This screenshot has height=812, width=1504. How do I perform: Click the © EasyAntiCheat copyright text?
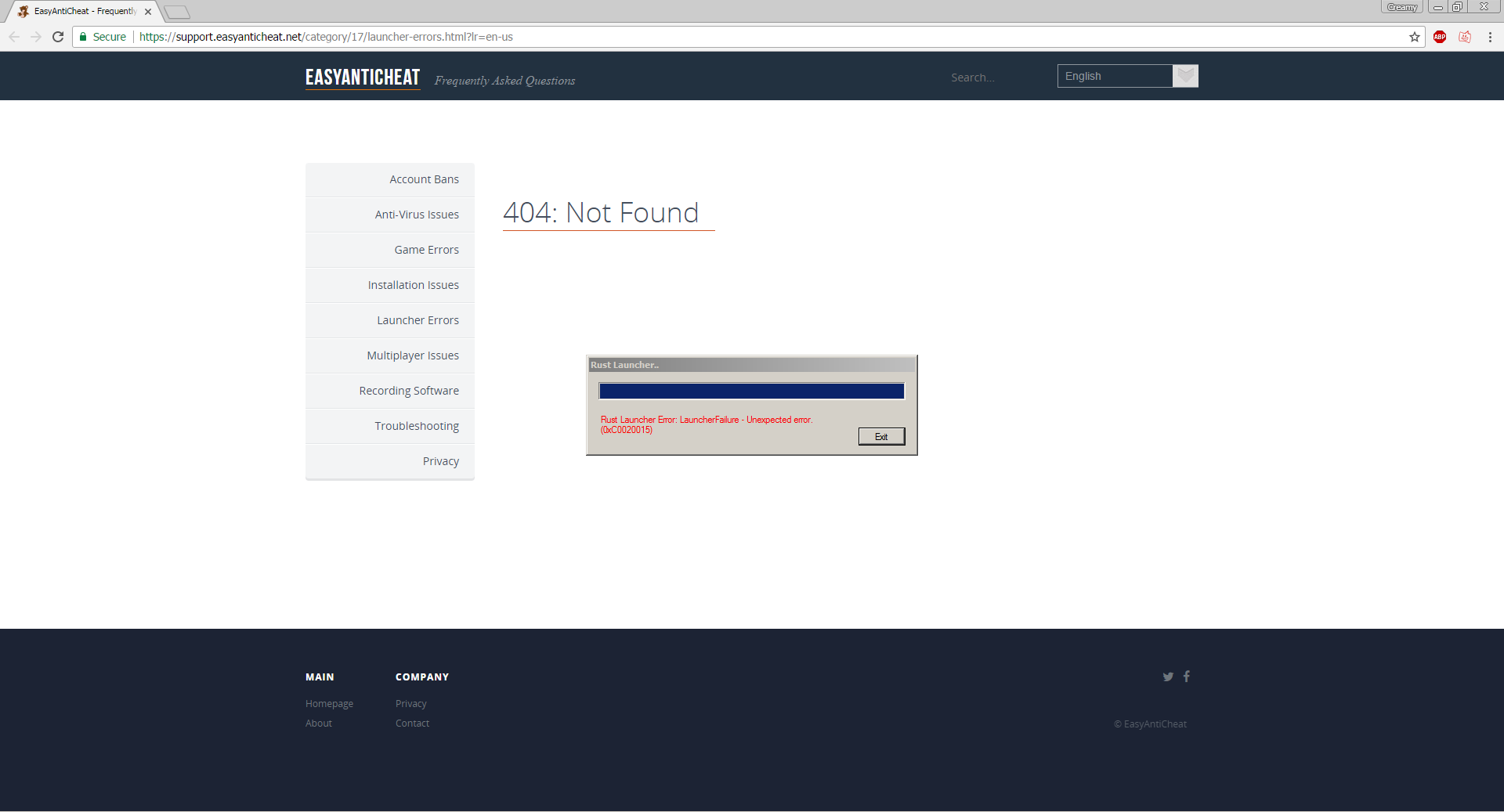point(1150,724)
